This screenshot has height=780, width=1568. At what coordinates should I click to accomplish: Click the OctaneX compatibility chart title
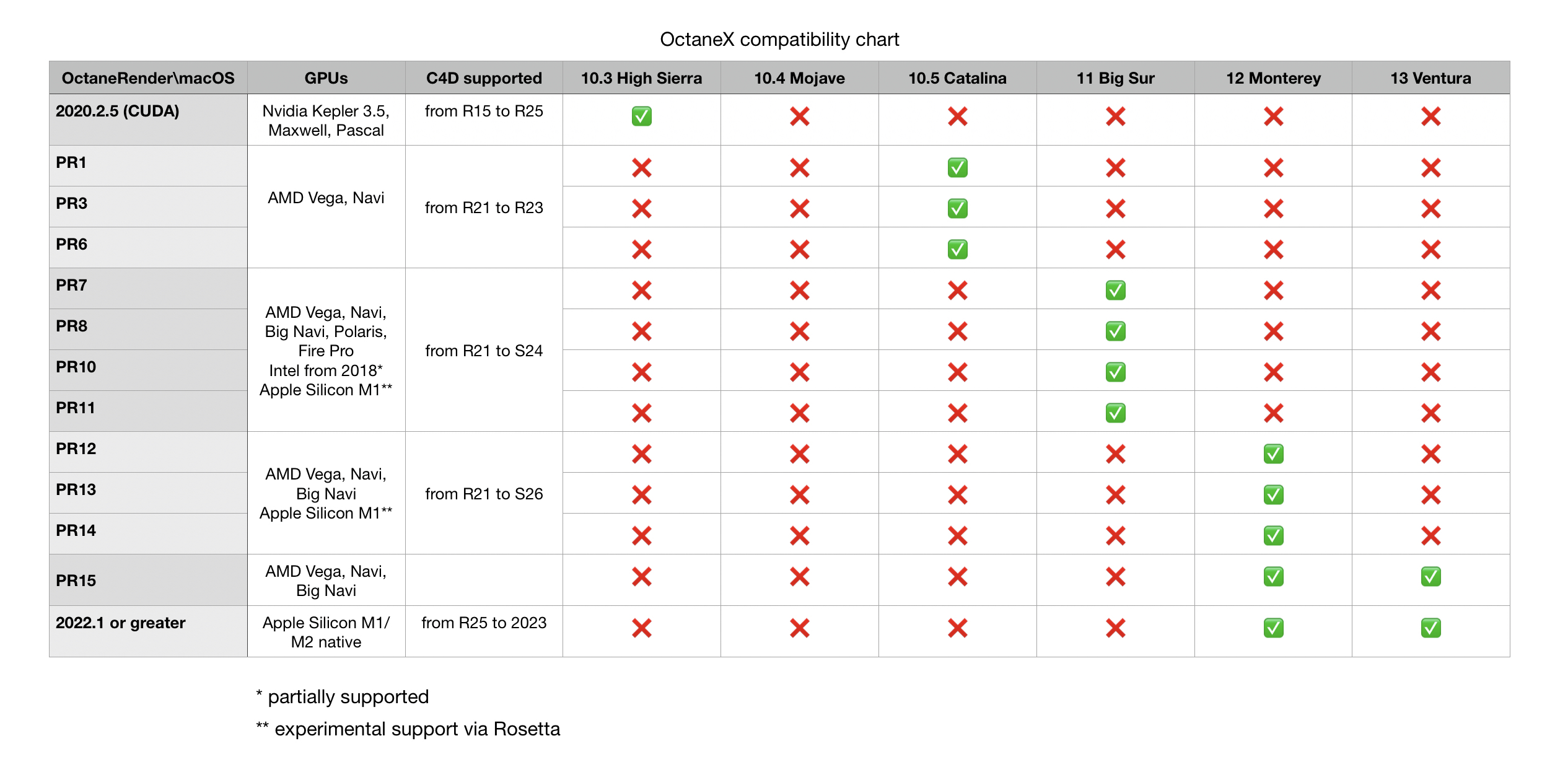pyautogui.click(x=779, y=40)
